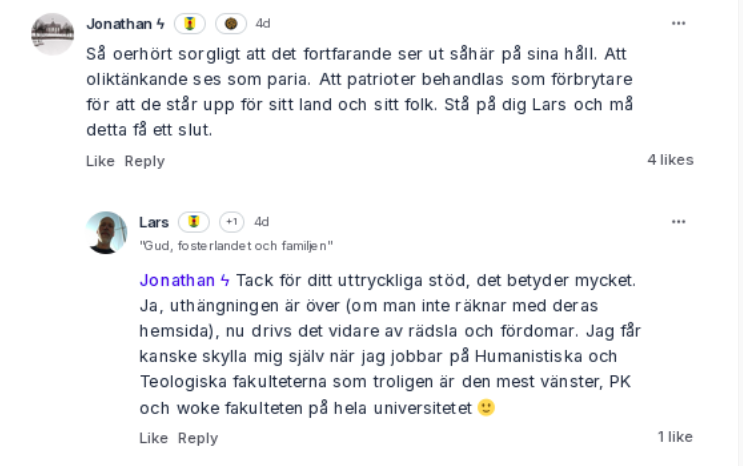The height and width of the screenshot is (466, 743).
Task: View the 1 like on Lars's reply
Action: pyautogui.click(x=675, y=437)
